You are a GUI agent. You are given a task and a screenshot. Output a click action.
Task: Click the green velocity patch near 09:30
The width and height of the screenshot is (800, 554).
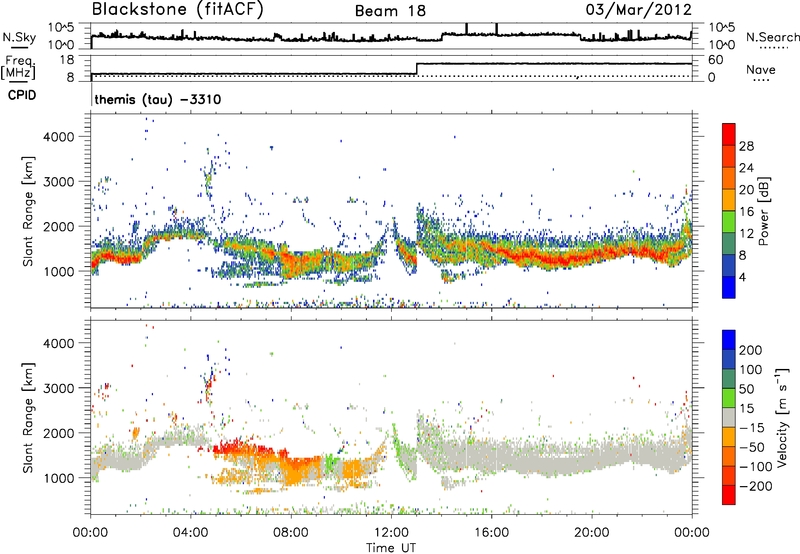(x=332, y=462)
